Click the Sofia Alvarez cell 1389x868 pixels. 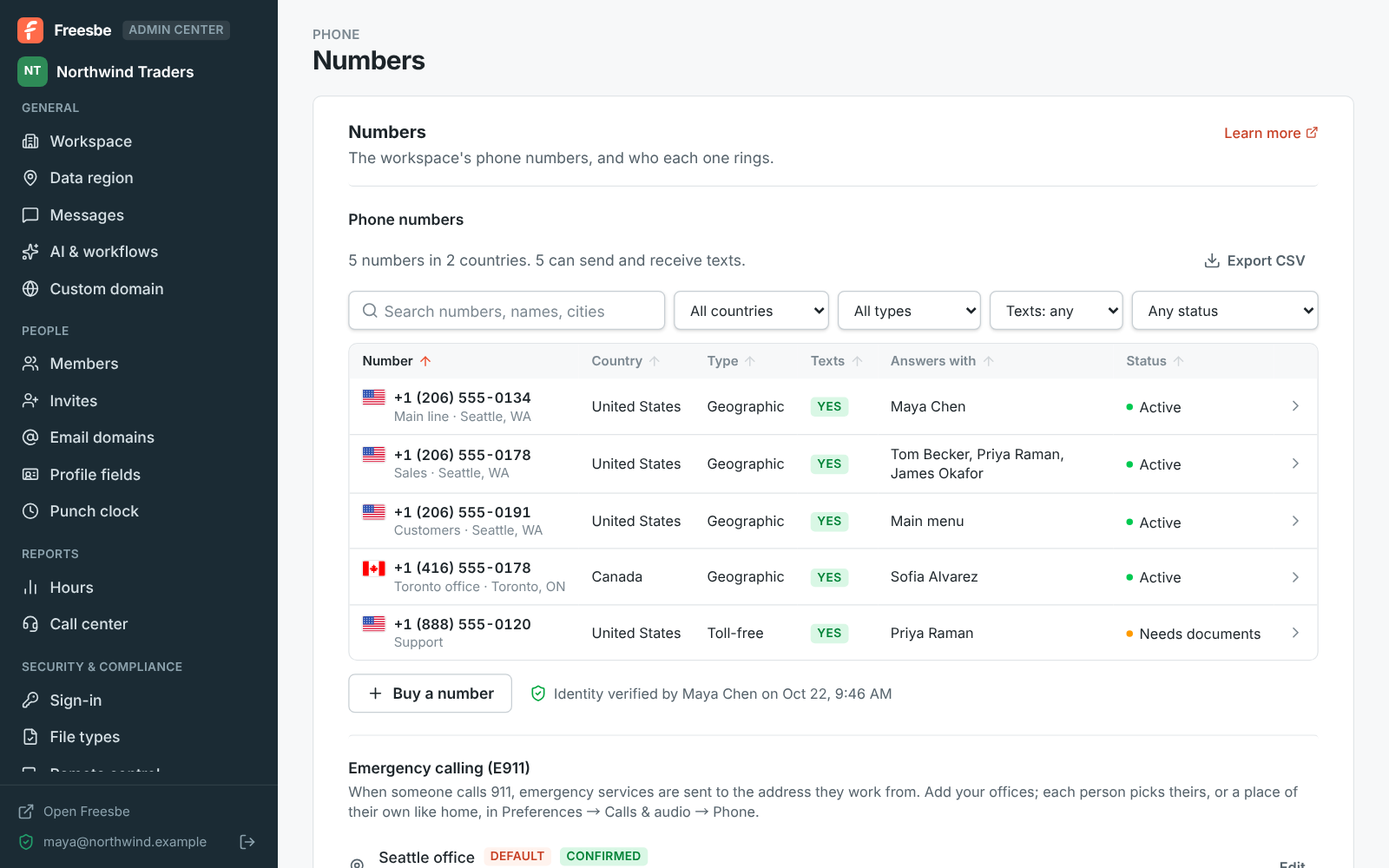pos(934,576)
